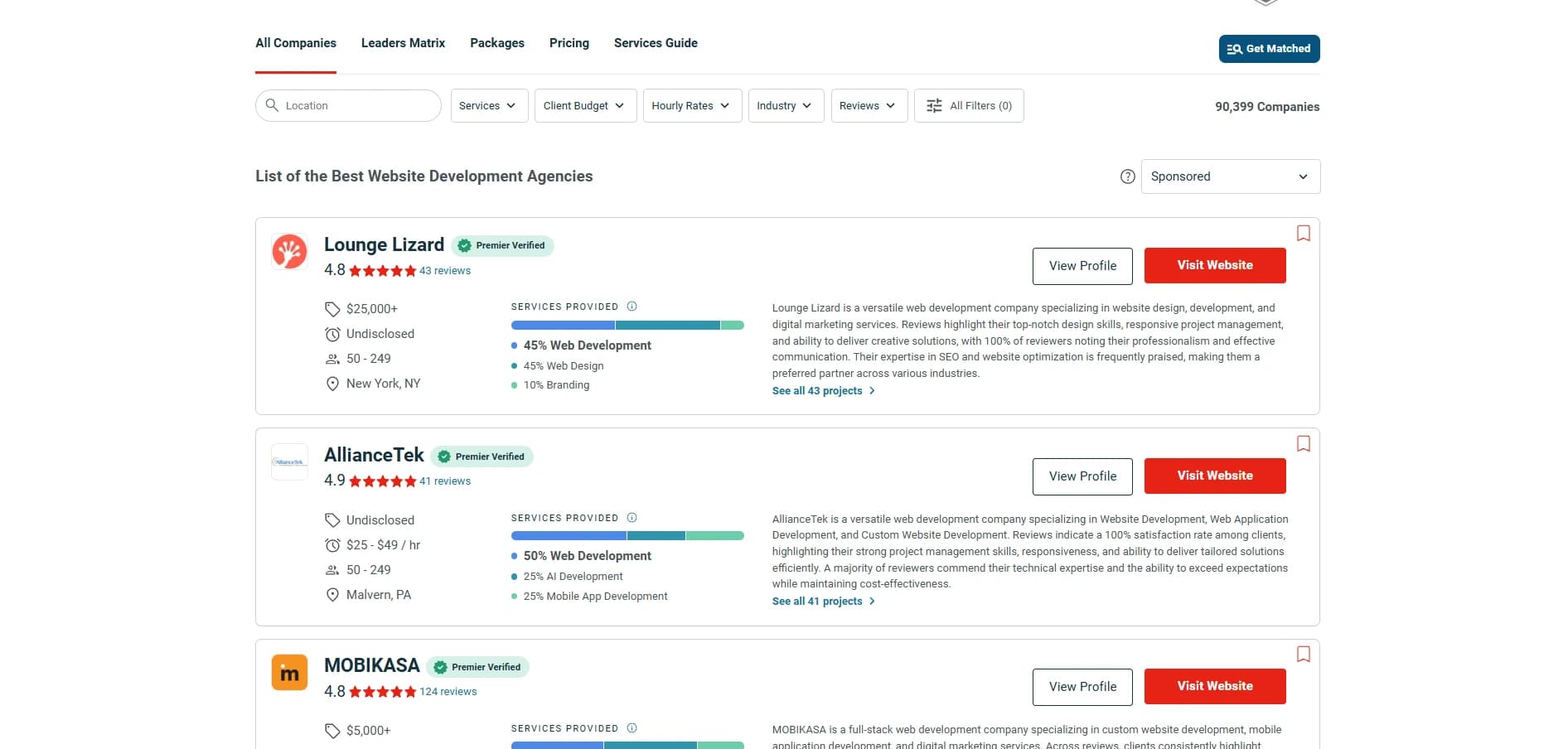Click the Lounge Lizard star rating
The image size is (1568, 749).
click(383, 271)
